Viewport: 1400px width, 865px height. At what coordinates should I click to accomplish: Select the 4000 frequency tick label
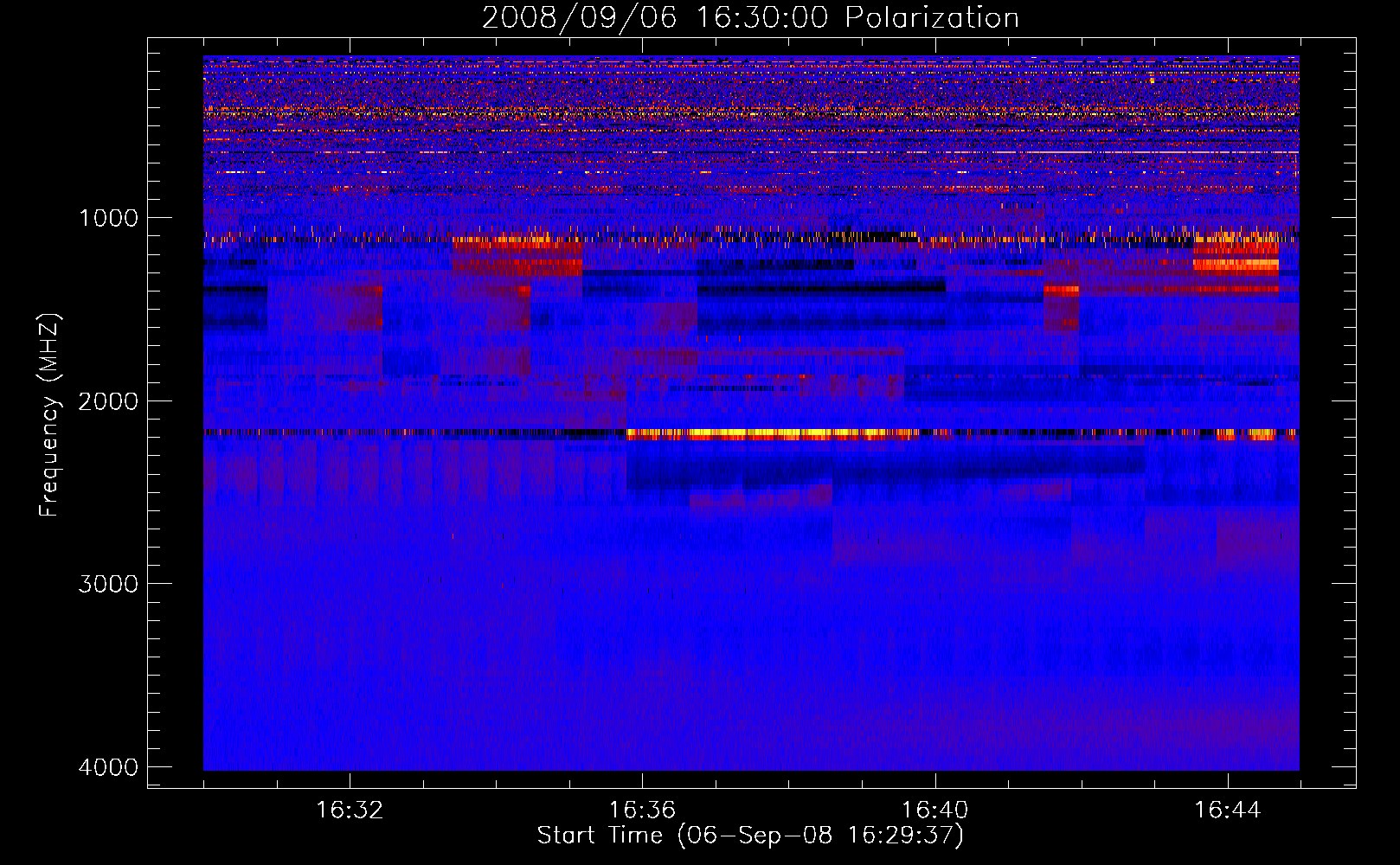pos(109,767)
